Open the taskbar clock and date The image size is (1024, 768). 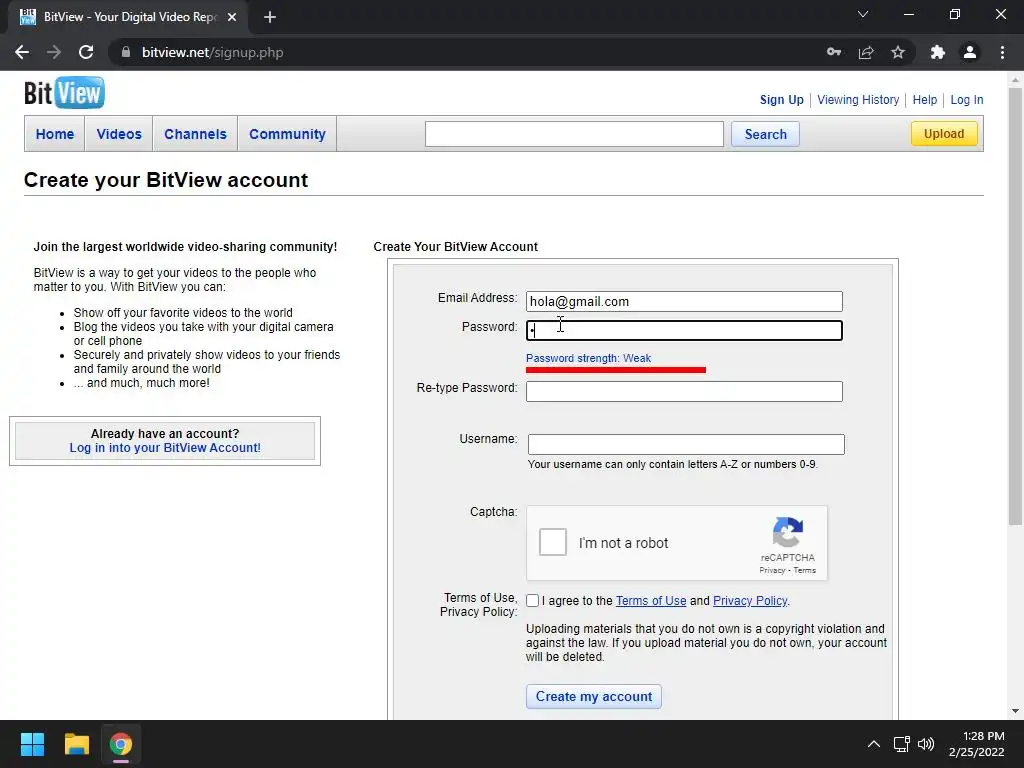tap(976, 744)
